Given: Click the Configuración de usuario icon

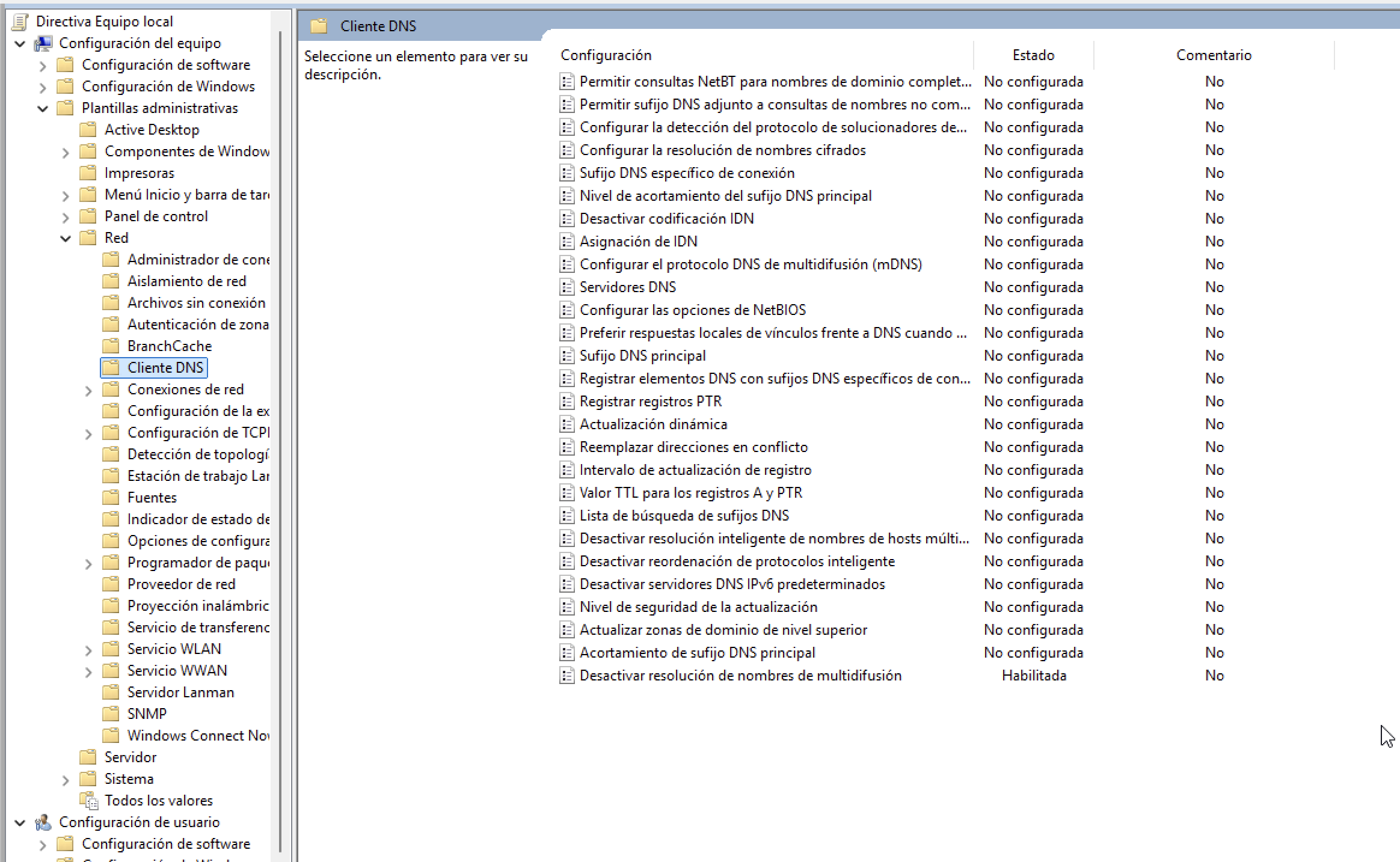Looking at the screenshot, I should tap(43, 822).
